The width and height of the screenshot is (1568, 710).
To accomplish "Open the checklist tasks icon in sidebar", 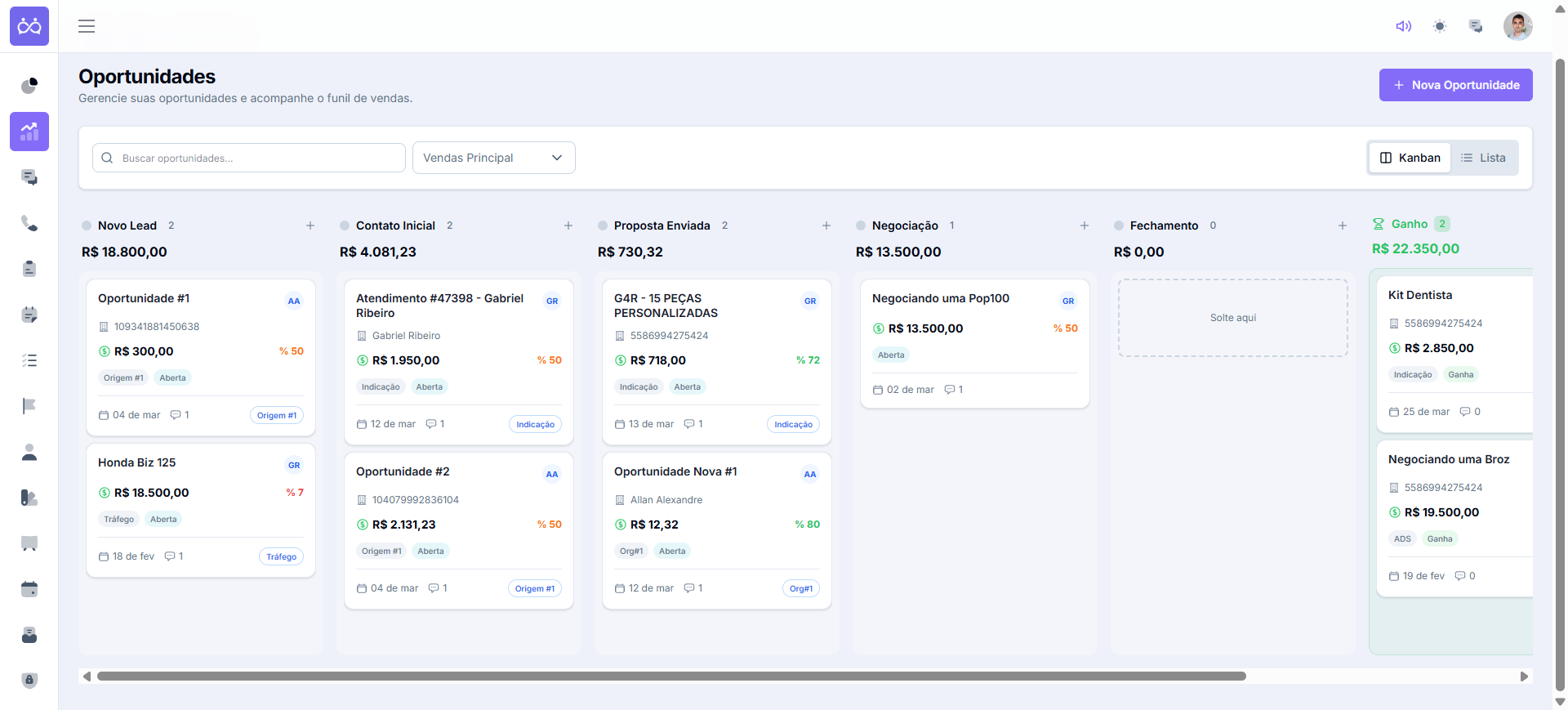I will [x=29, y=360].
